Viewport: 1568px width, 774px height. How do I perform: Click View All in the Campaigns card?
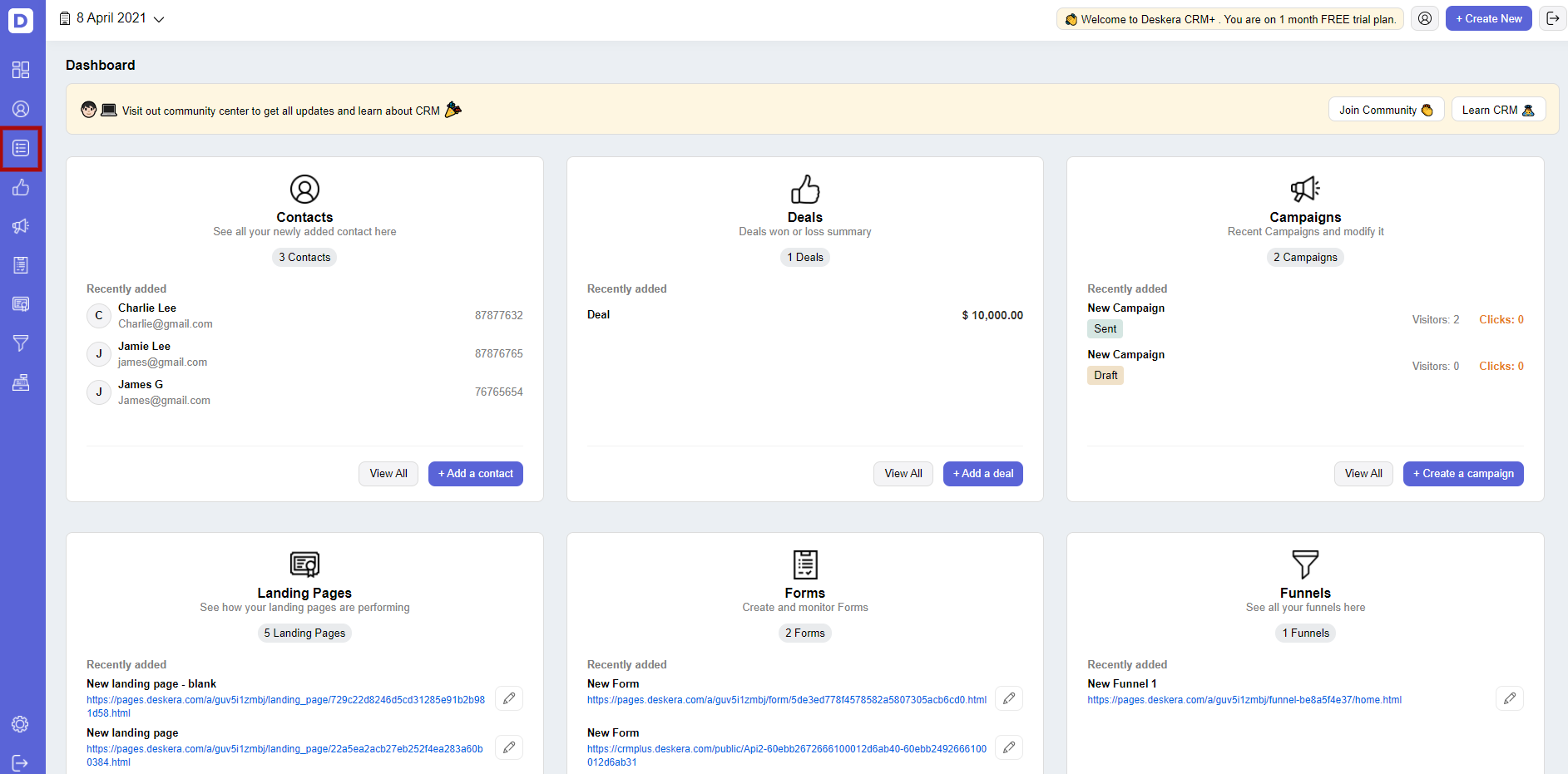tap(1363, 474)
